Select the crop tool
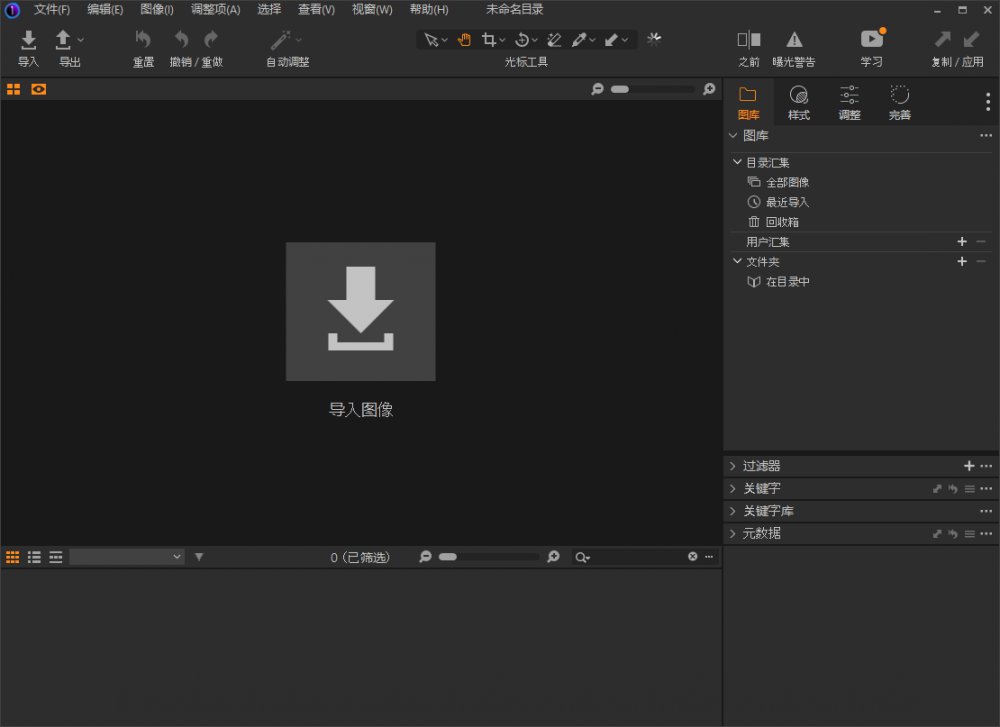 [x=489, y=40]
